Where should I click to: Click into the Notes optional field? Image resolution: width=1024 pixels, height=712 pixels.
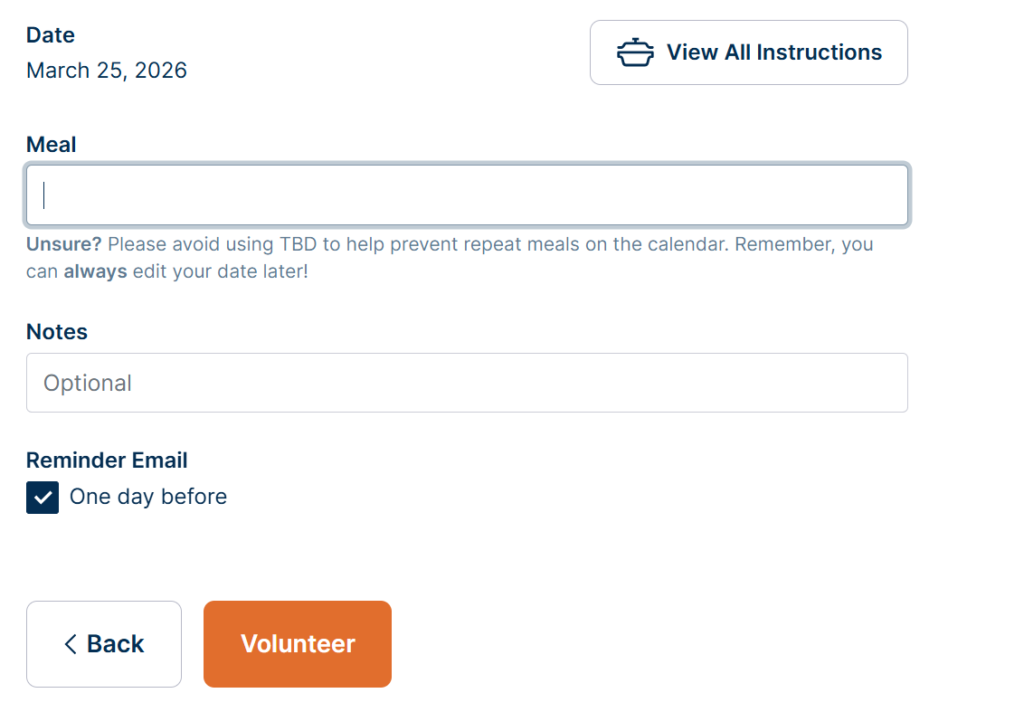point(467,383)
